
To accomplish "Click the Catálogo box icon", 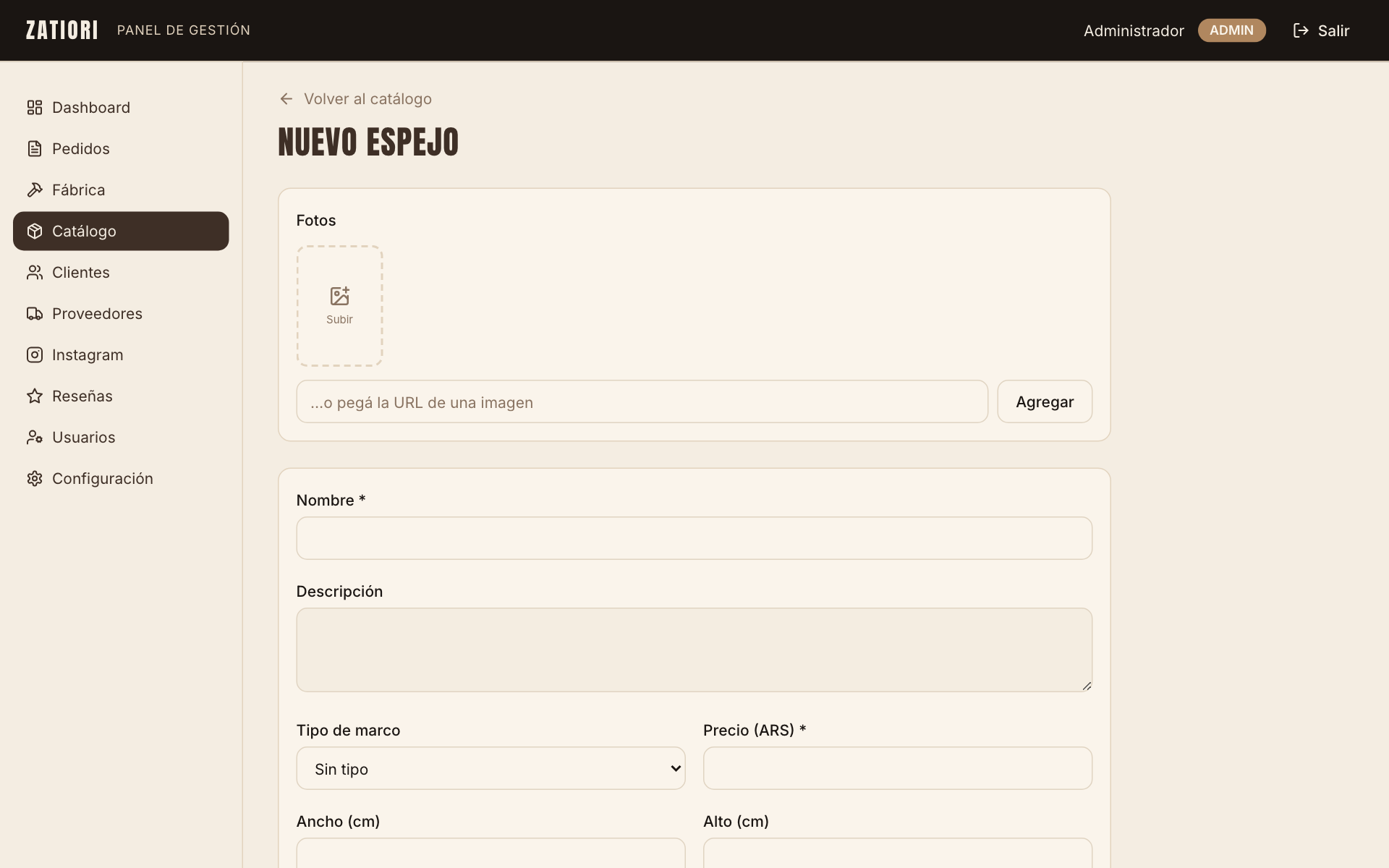I will coord(35,231).
